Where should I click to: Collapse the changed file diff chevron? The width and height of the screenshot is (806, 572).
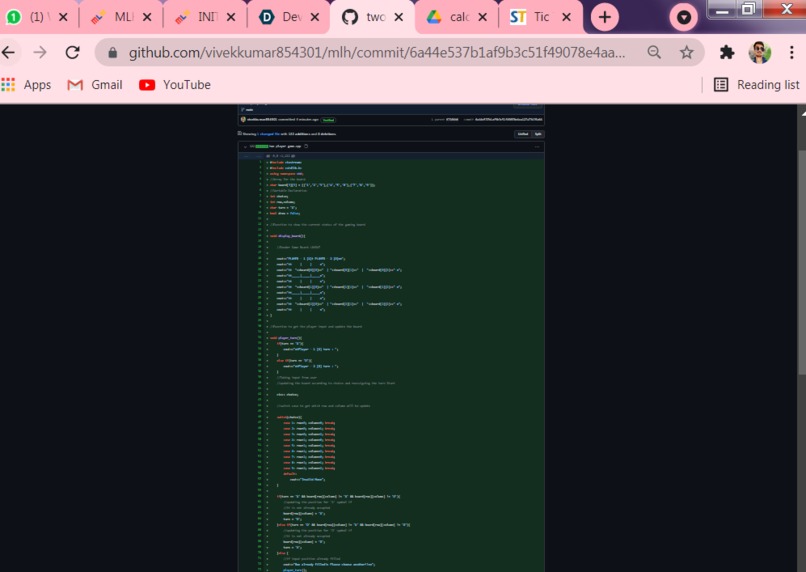pos(245,146)
